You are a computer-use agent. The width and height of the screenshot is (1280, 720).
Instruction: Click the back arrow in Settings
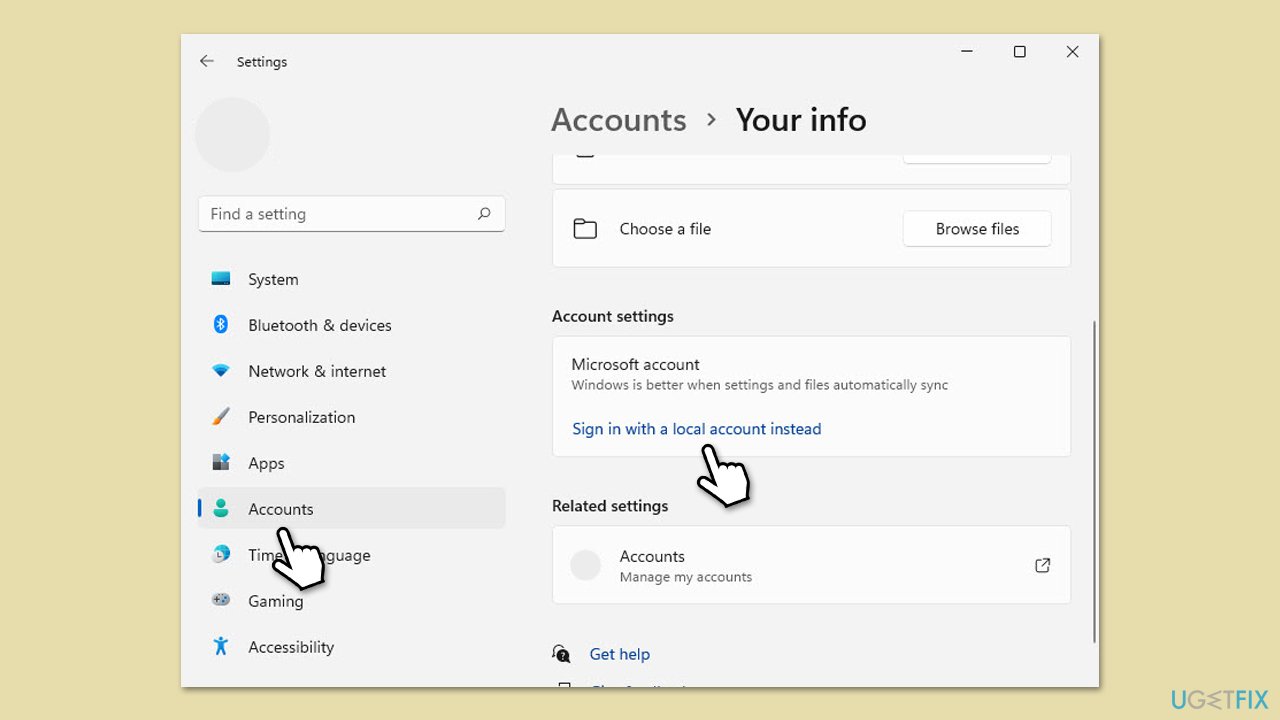(x=207, y=61)
